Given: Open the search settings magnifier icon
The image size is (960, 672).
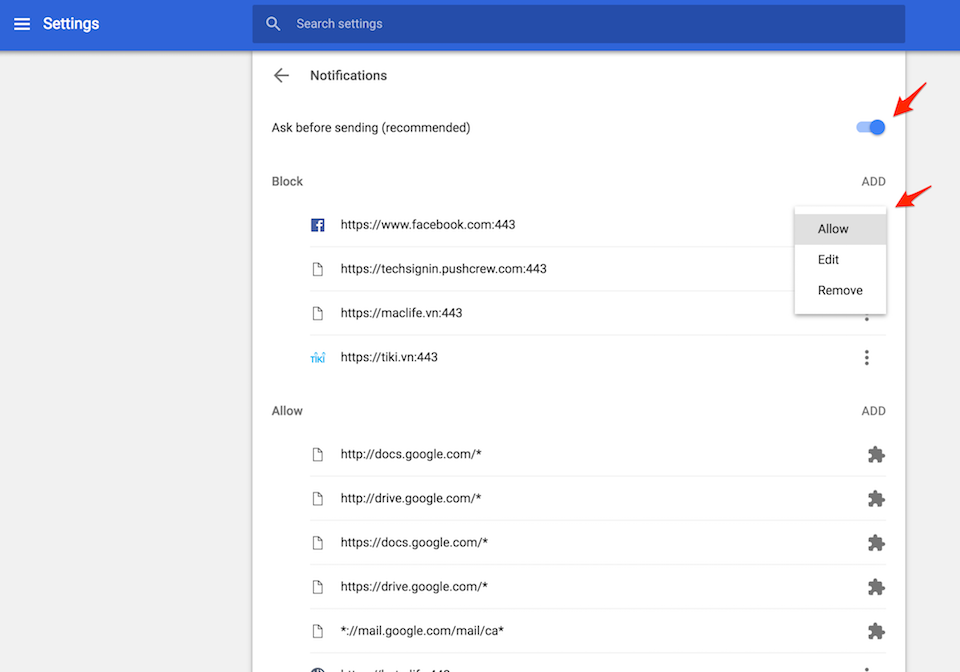Looking at the screenshot, I should tap(273, 23).
